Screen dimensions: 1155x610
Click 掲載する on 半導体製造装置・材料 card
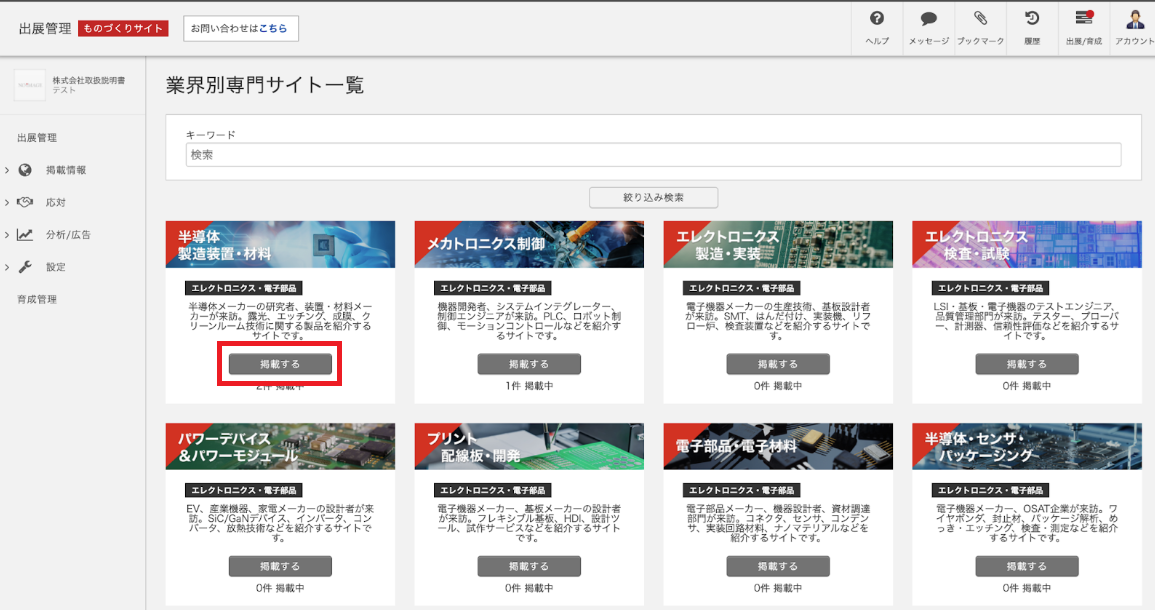(281, 363)
